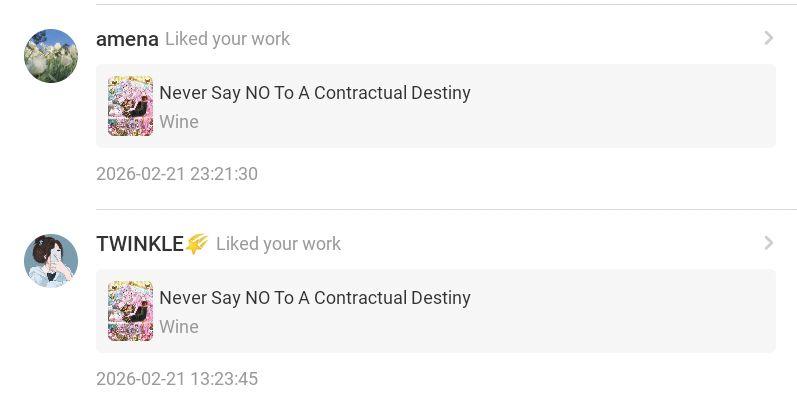Click author Wine in amena's notification card

click(179, 122)
